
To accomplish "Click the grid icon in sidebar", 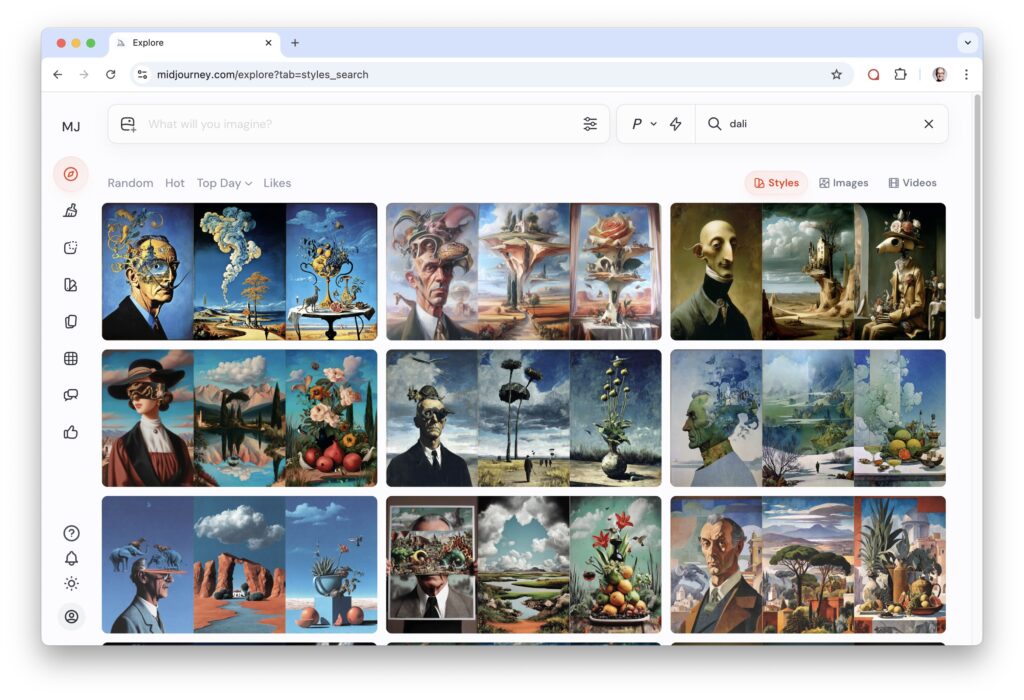I will [71, 358].
